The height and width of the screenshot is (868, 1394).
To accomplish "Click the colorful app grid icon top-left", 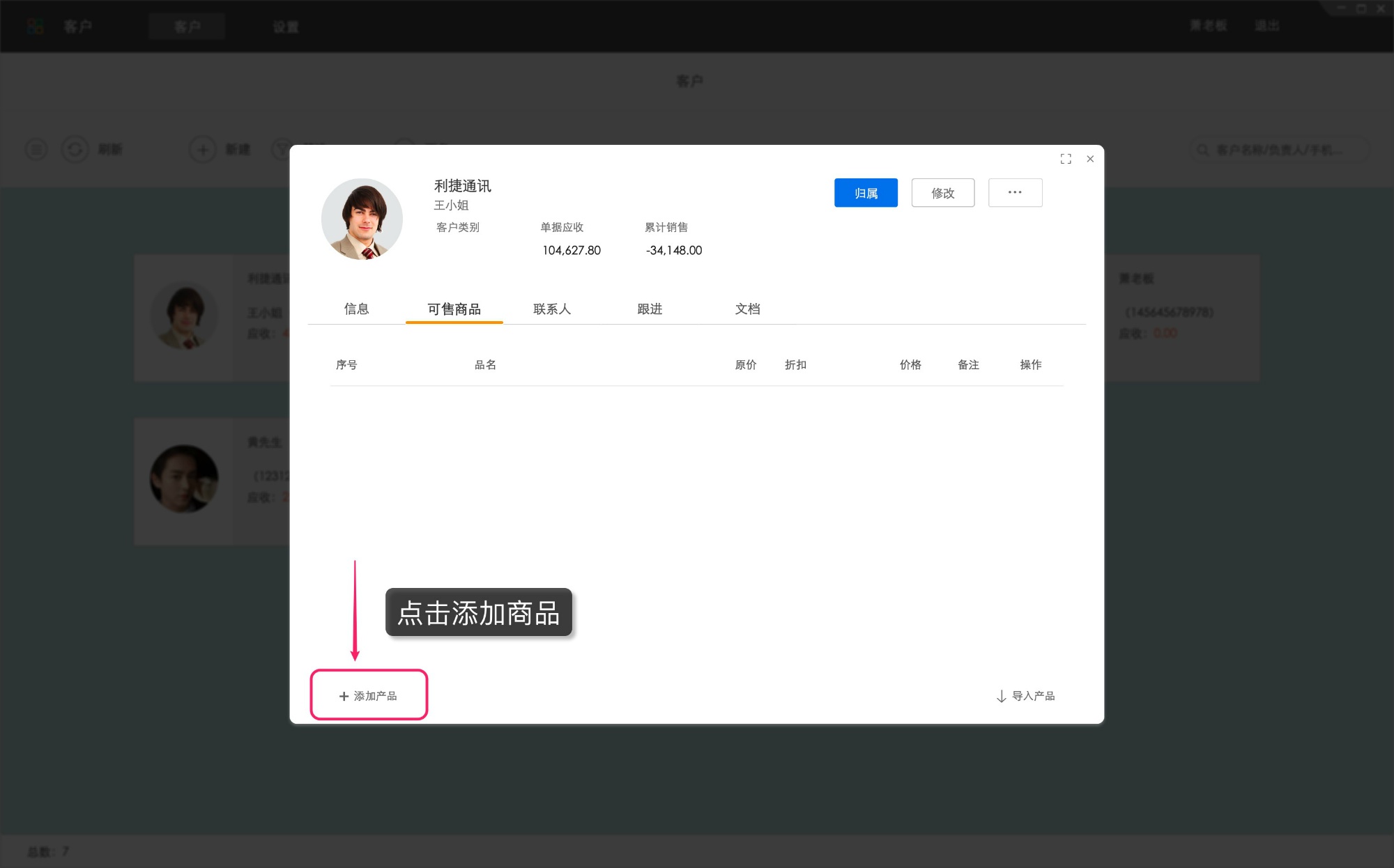I will click(35, 26).
